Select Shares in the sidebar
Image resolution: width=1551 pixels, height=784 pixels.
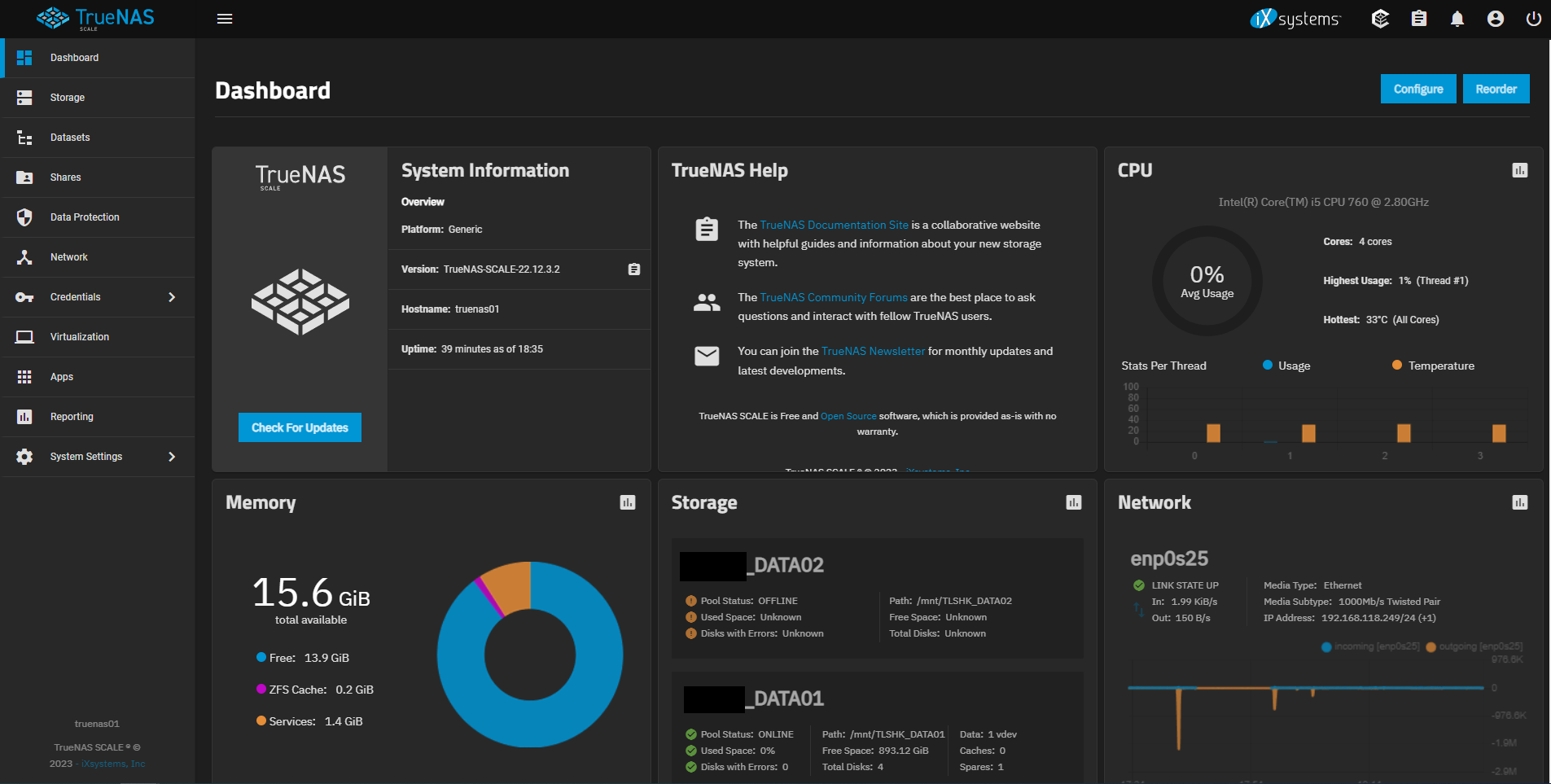99,177
